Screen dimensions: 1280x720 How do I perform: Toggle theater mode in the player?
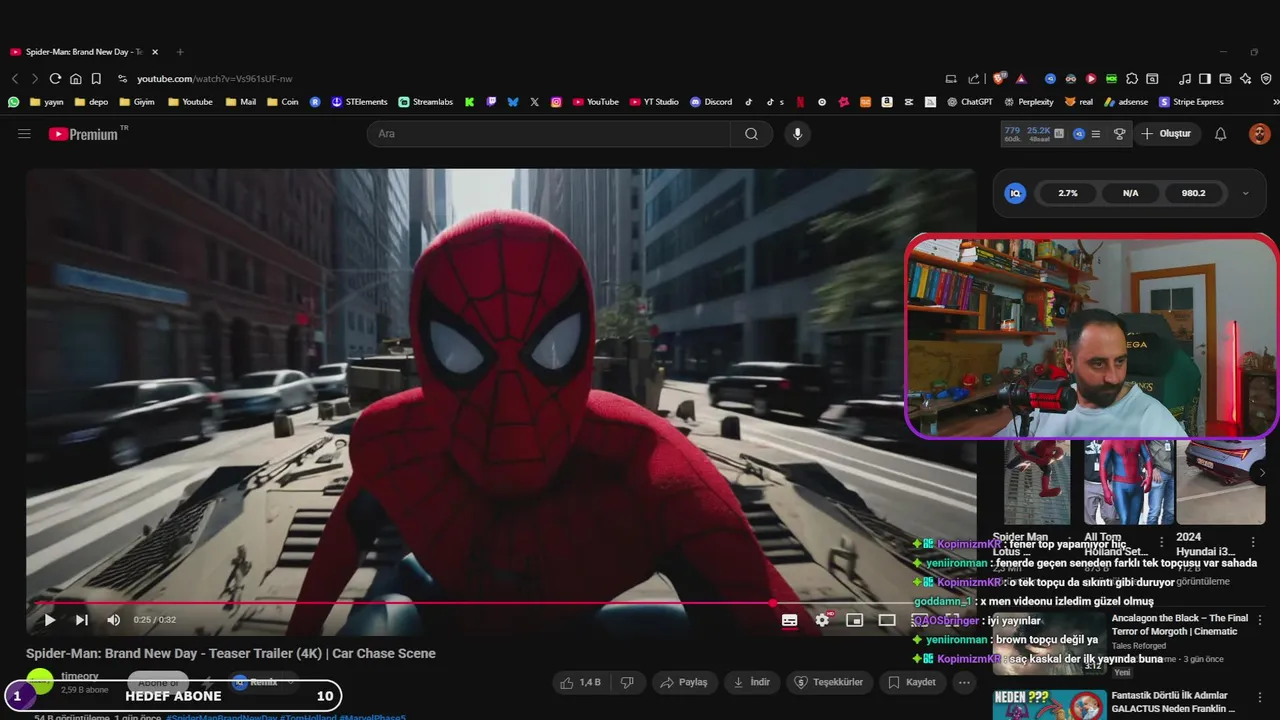887,620
